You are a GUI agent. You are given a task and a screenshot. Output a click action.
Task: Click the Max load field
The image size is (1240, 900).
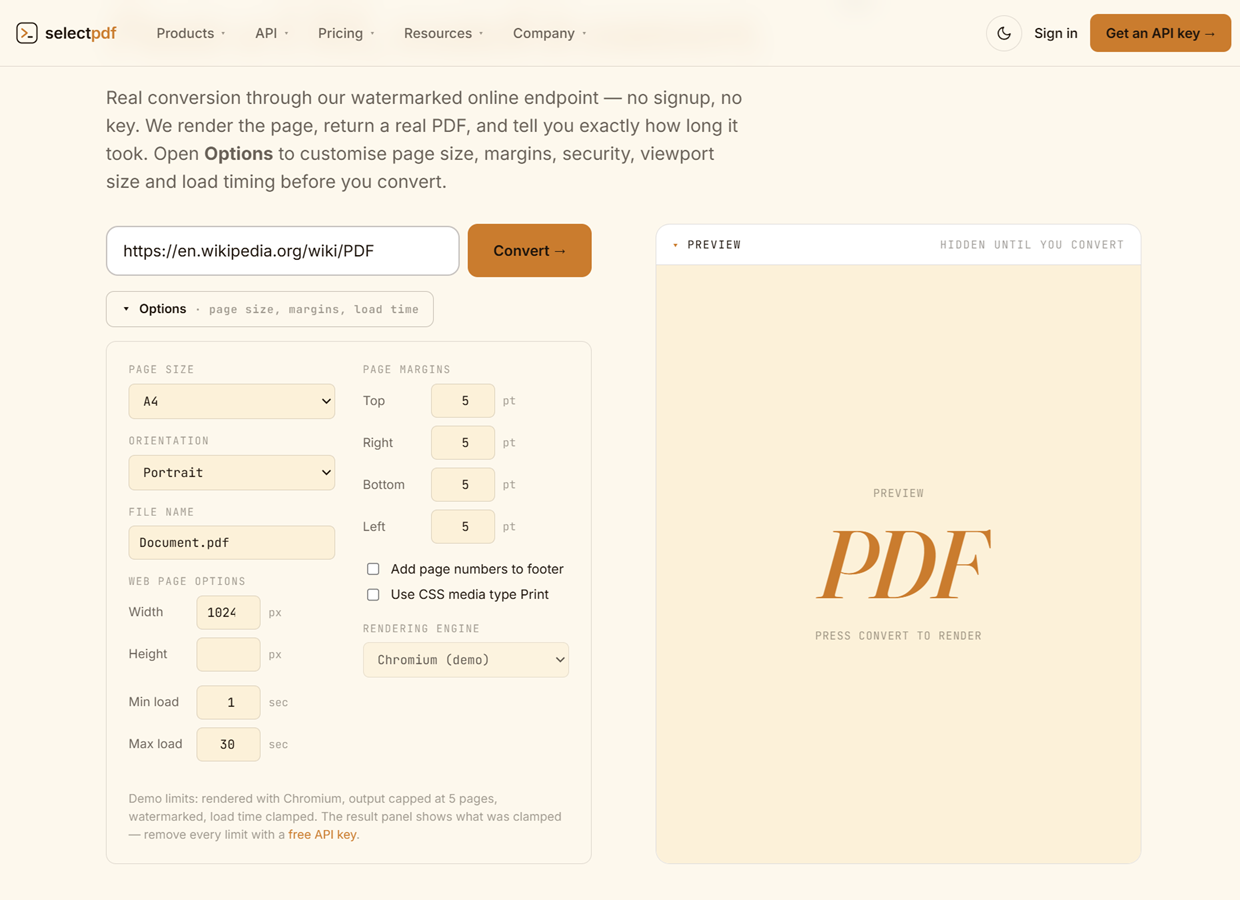click(228, 744)
